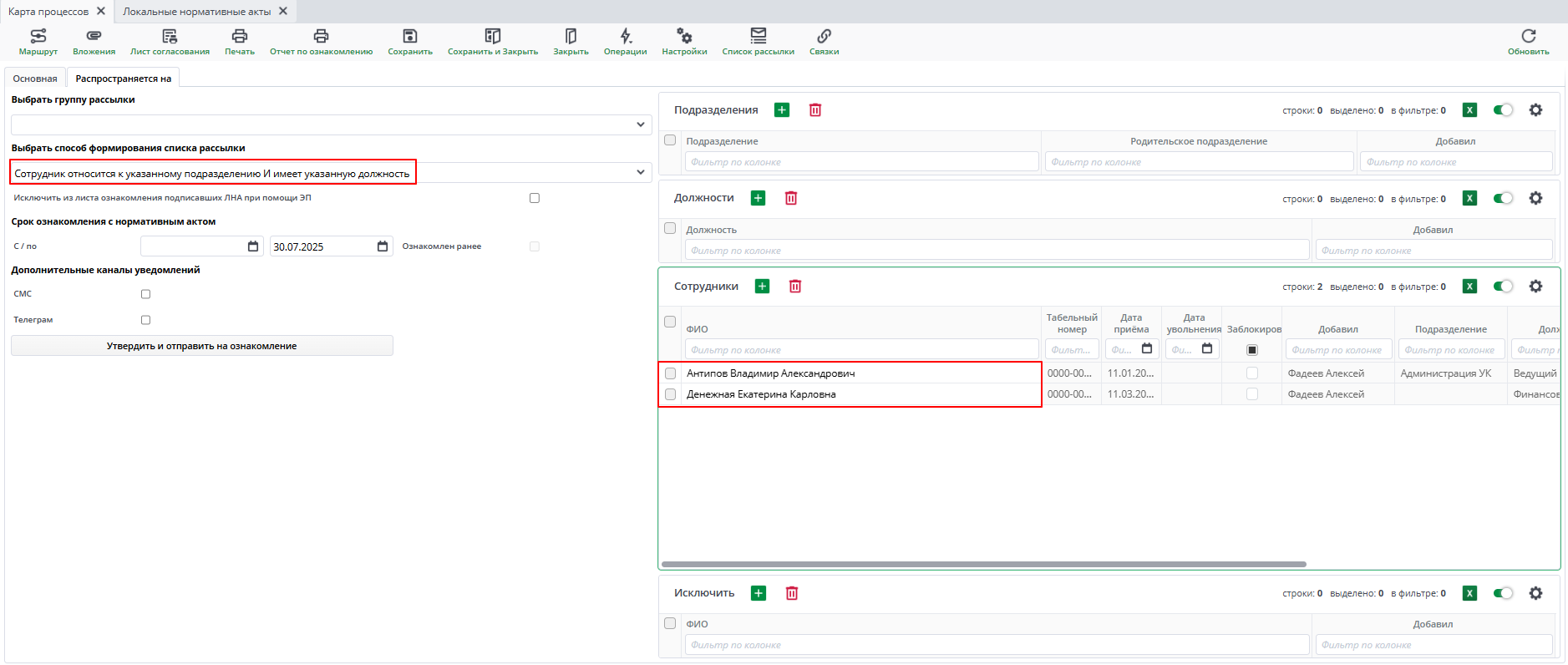Open Связки links
1568x665 pixels.
[x=824, y=41]
